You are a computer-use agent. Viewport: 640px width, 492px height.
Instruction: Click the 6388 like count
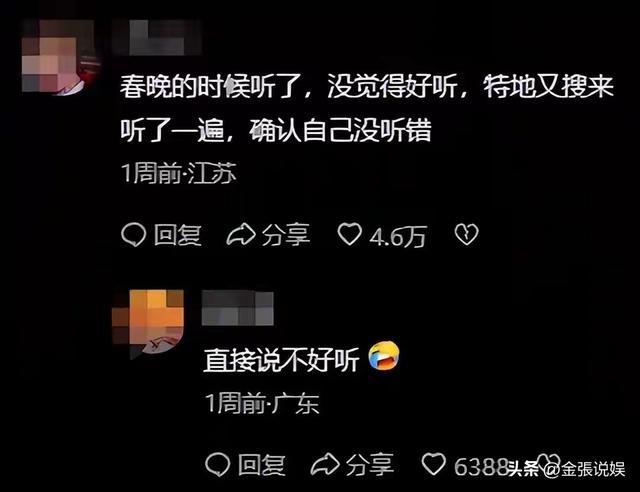(x=481, y=466)
